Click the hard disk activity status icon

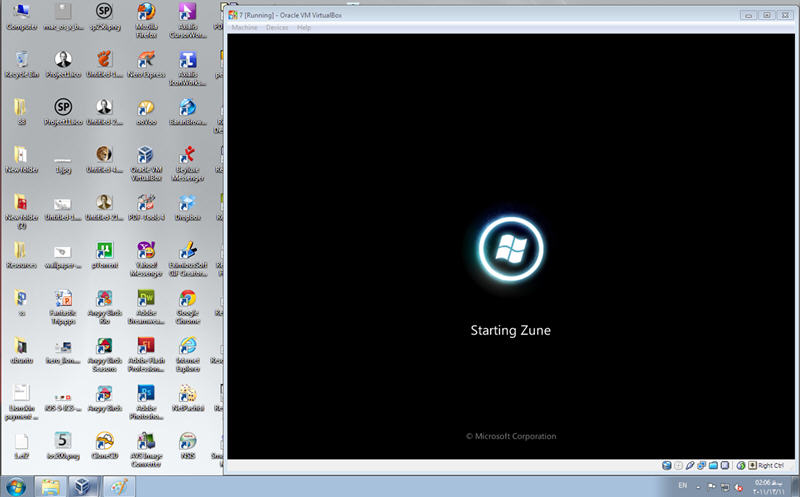(x=666, y=465)
